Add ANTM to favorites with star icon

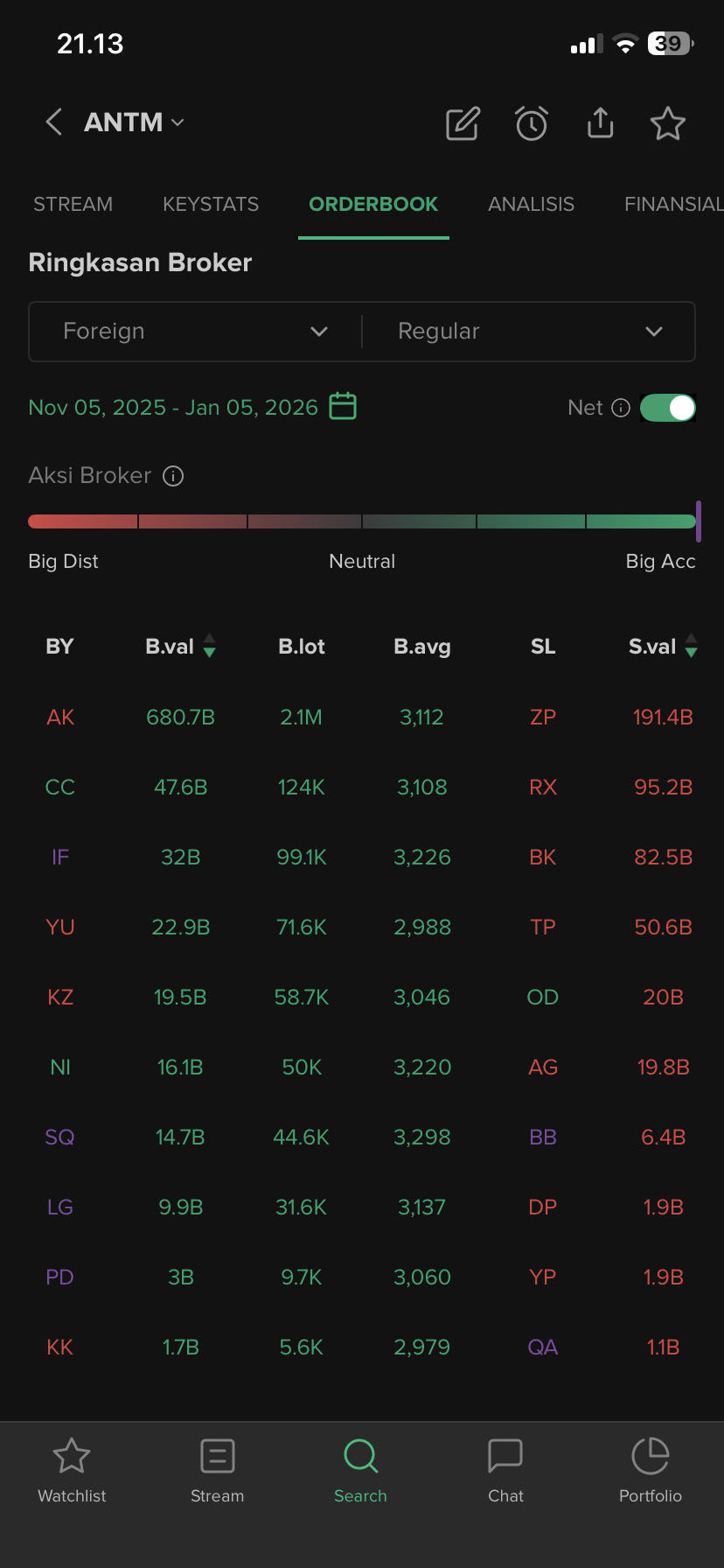[x=668, y=123]
